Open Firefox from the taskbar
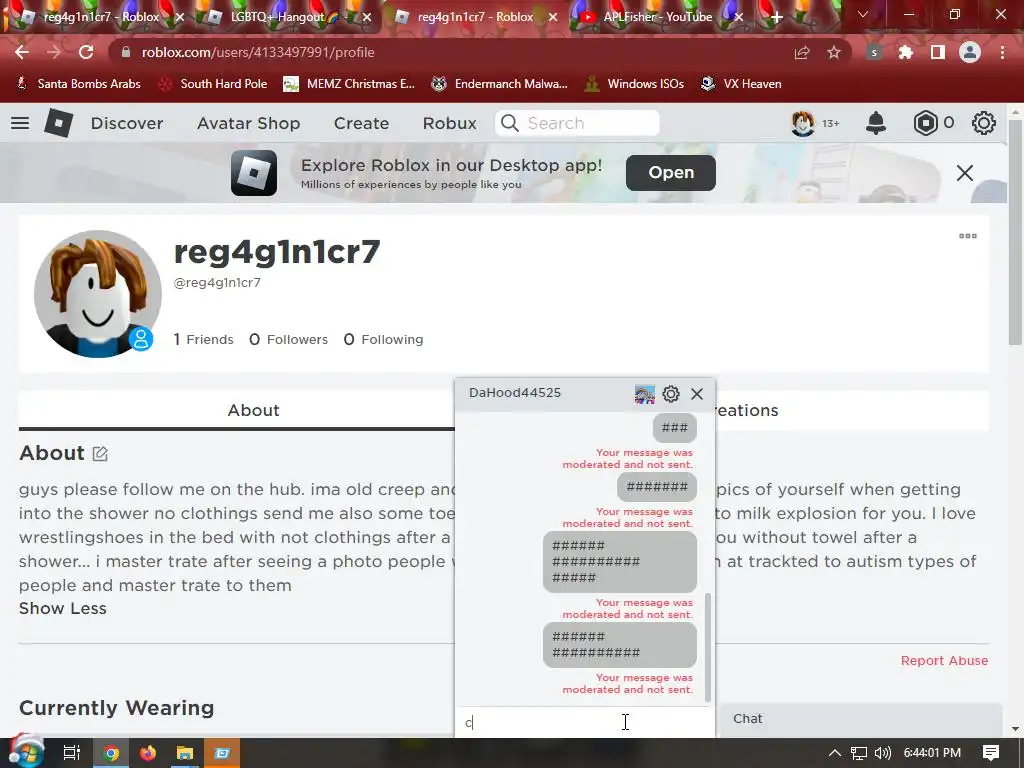 [148, 753]
